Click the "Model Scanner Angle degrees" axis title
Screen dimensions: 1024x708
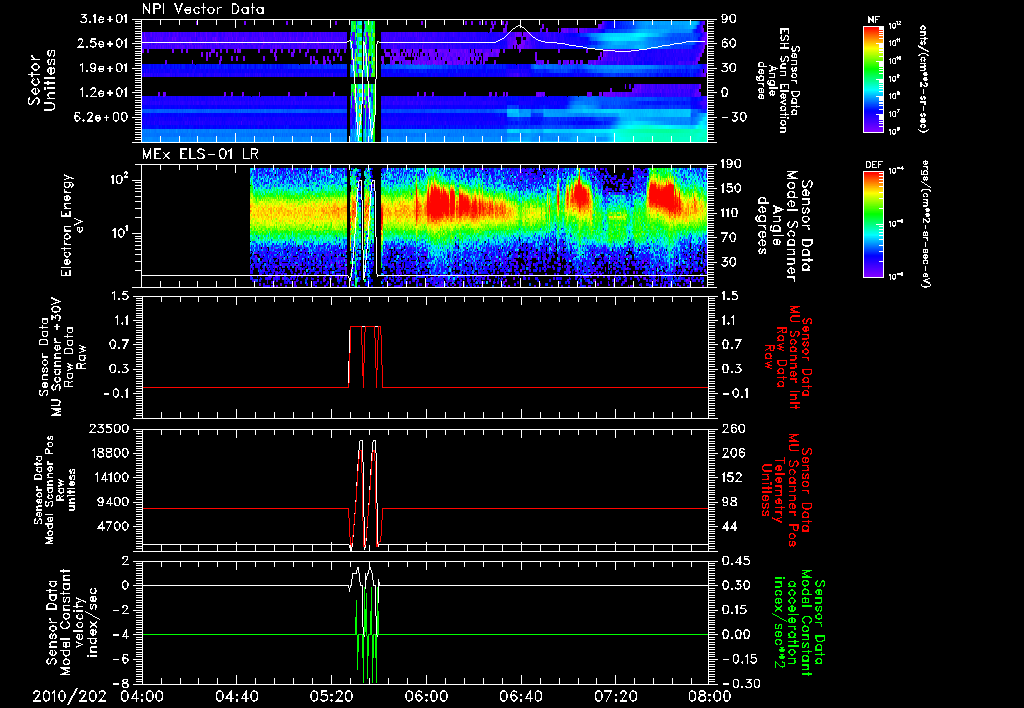point(784,226)
